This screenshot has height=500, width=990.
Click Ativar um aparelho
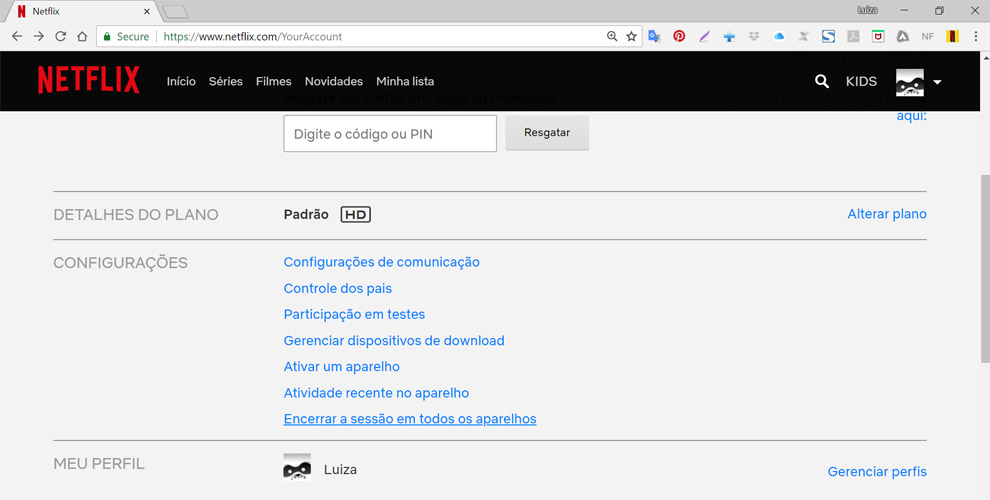[x=342, y=367]
